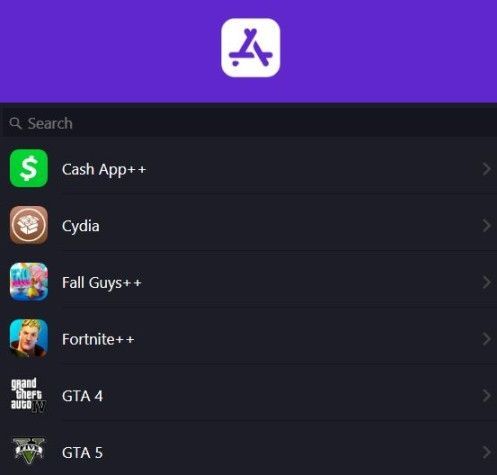497x475 pixels.
Task: Expand the Fall Guys++ row chevron
Action: [x=487, y=283]
